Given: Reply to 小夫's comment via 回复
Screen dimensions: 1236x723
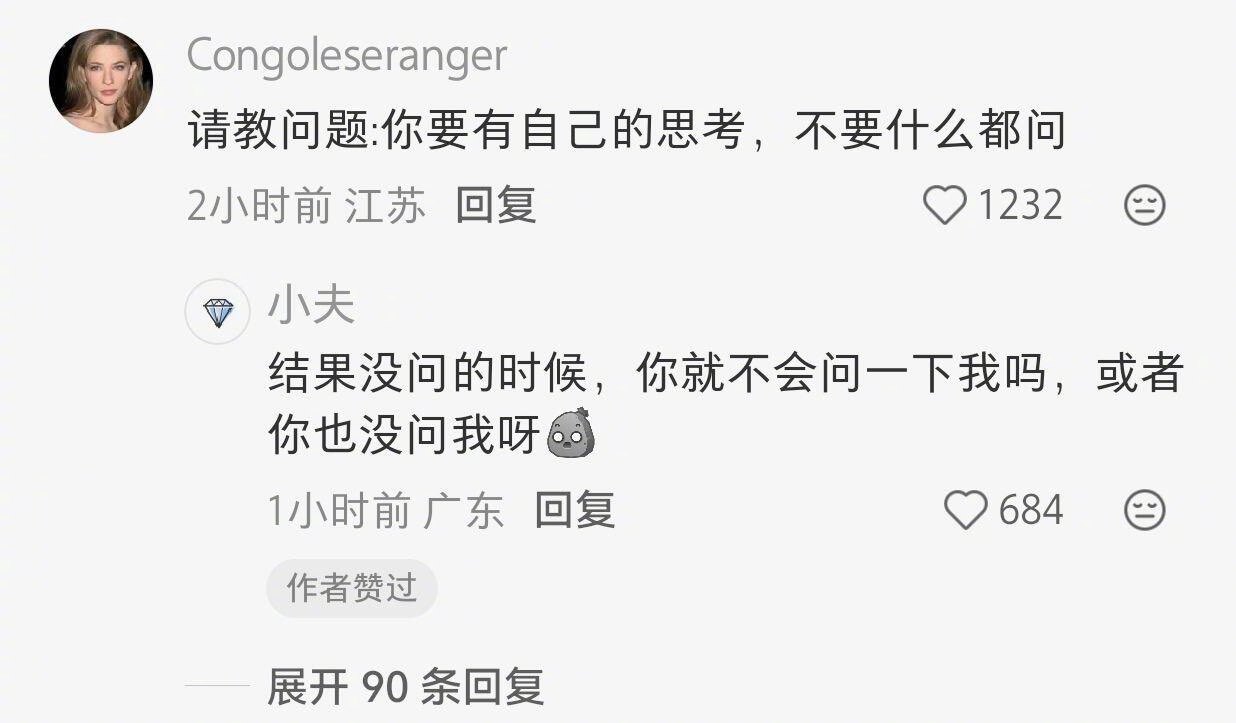Looking at the screenshot, I should (575, 510).
